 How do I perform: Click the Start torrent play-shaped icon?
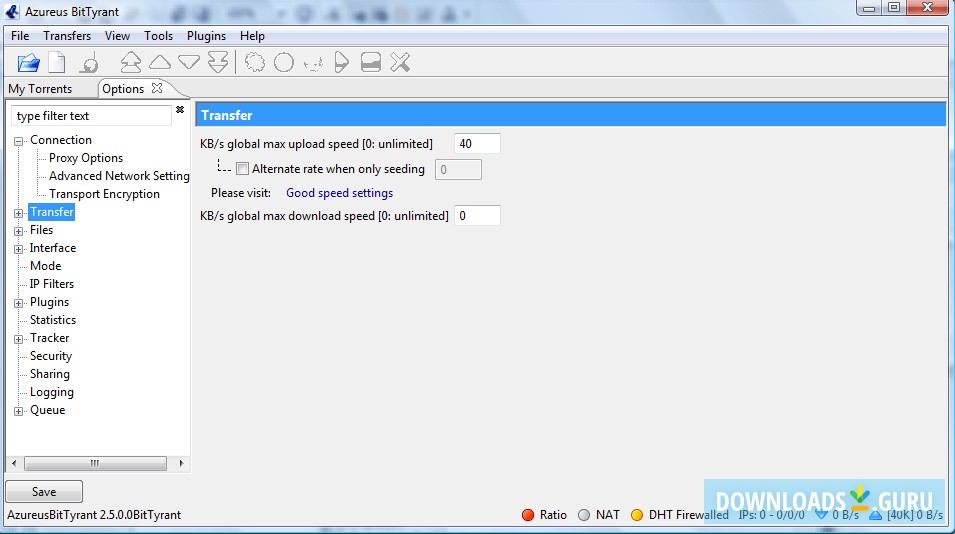pos(342,62)
